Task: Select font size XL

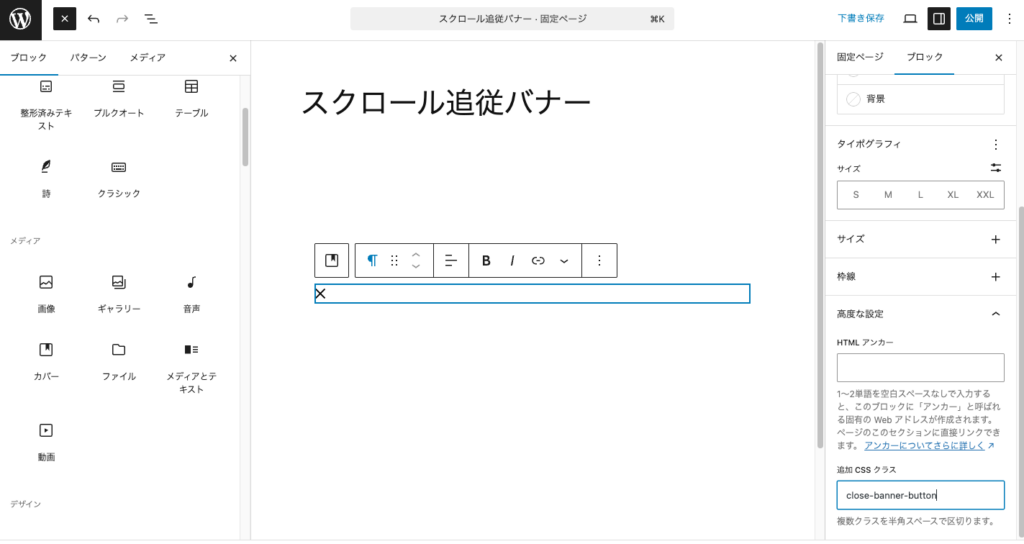Action: 953,195
